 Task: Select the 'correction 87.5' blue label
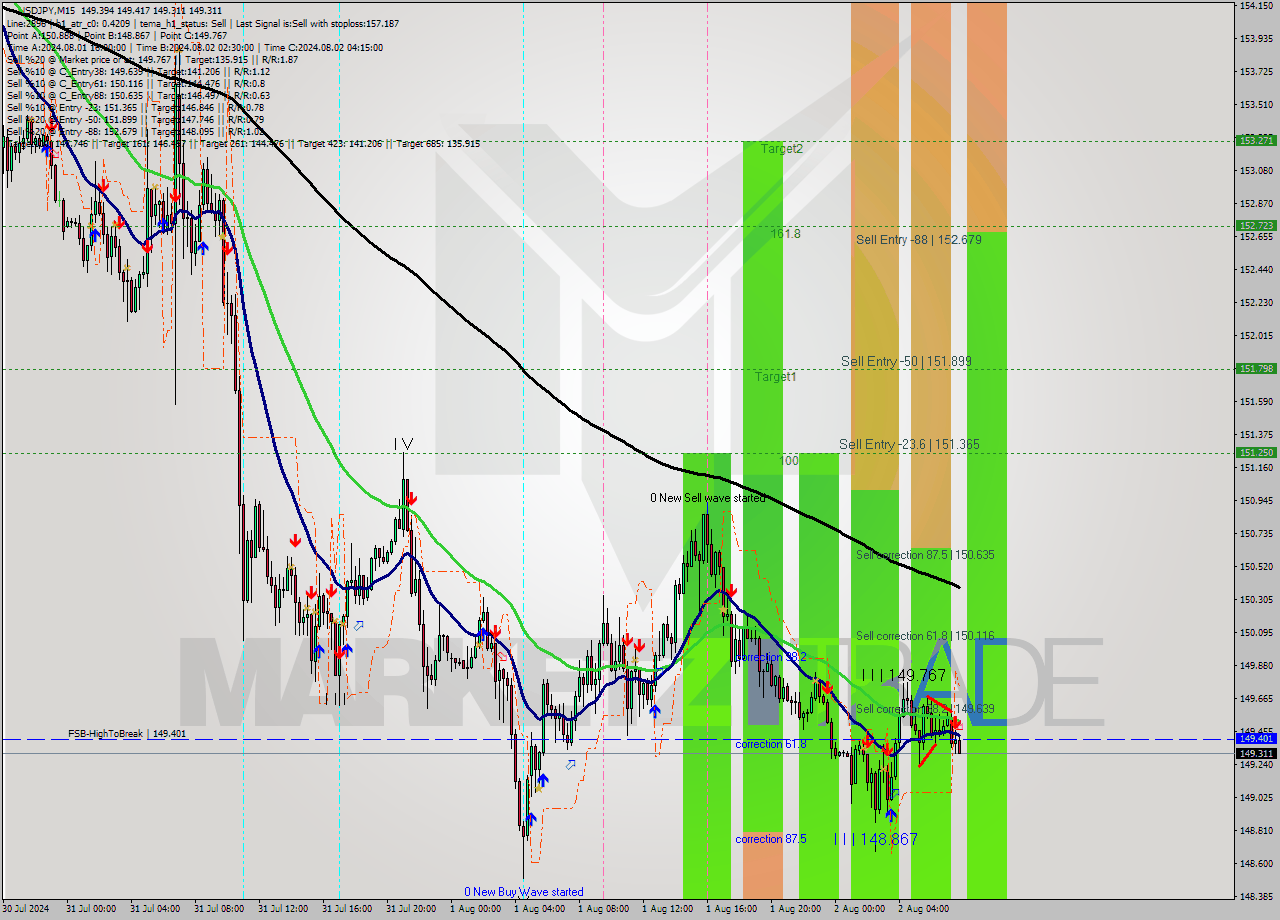click(x=771, y=839)
